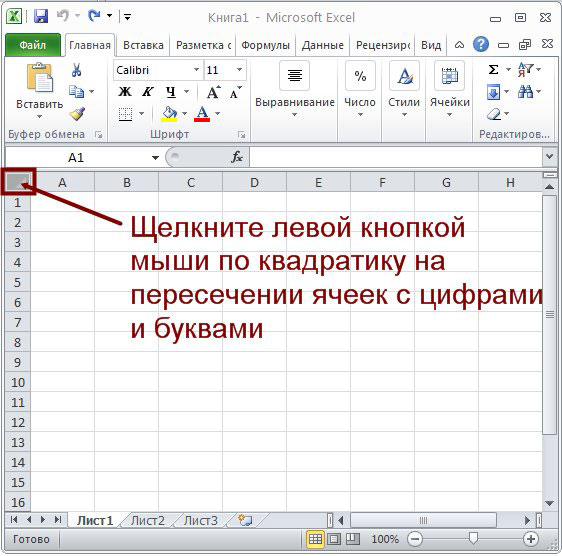
Task: Open the Calibri font name dropdown
Action: point(196,70)
